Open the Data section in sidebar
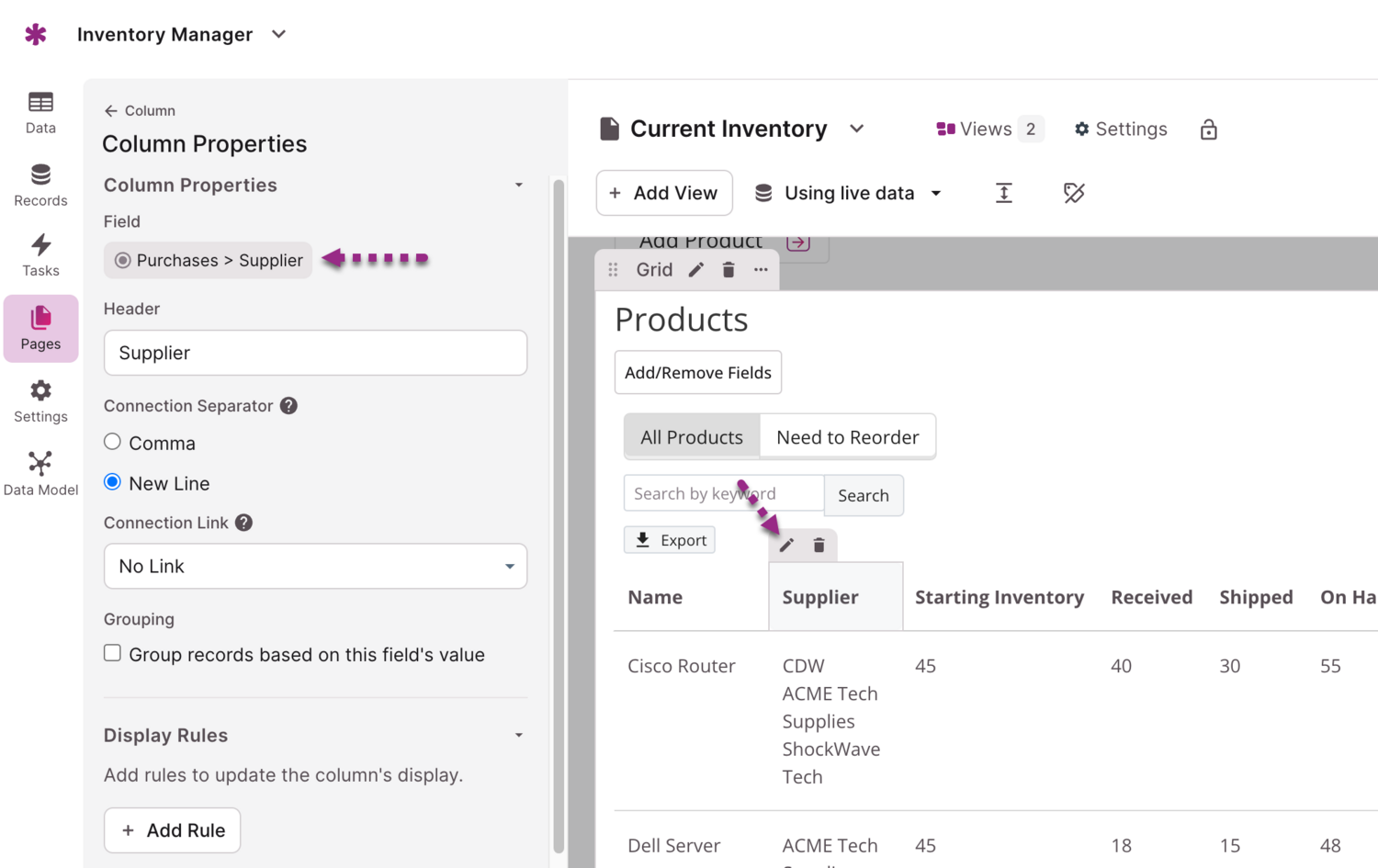Image resolution: width=1378 pixels, height=868 pixels. pyautogui.click(x=40, y=113)
